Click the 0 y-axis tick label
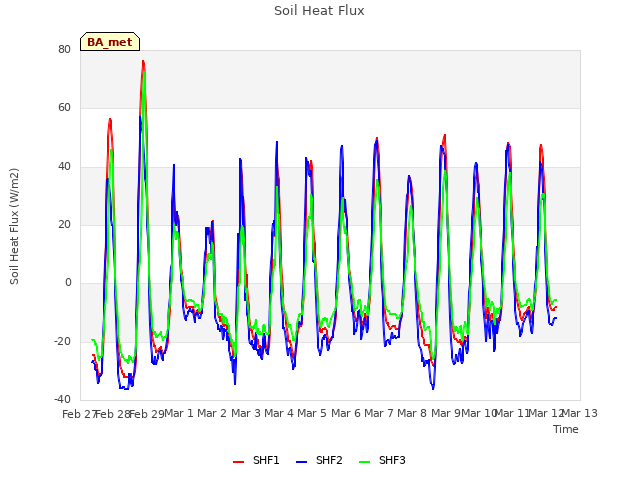 [x=68, y=282]
